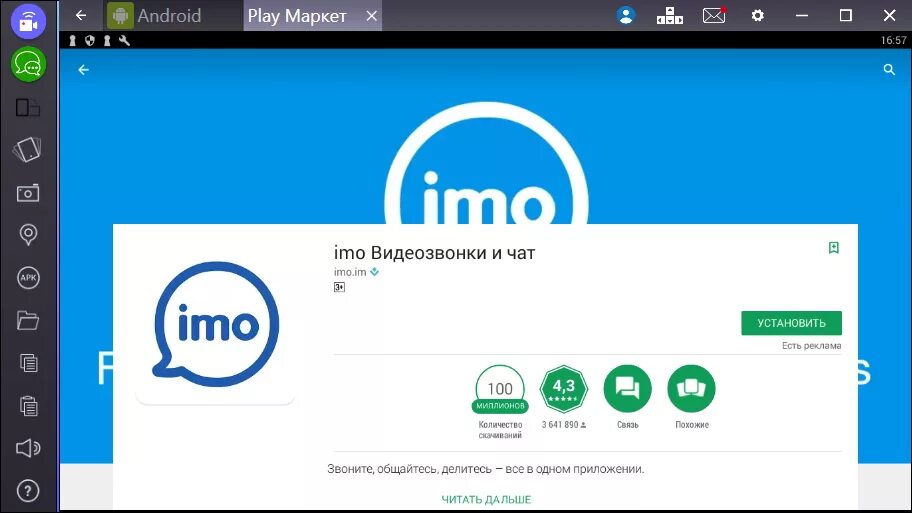Open the 4,3 rating badge
This screenshot has width=912, height=513.
(564, 389)
